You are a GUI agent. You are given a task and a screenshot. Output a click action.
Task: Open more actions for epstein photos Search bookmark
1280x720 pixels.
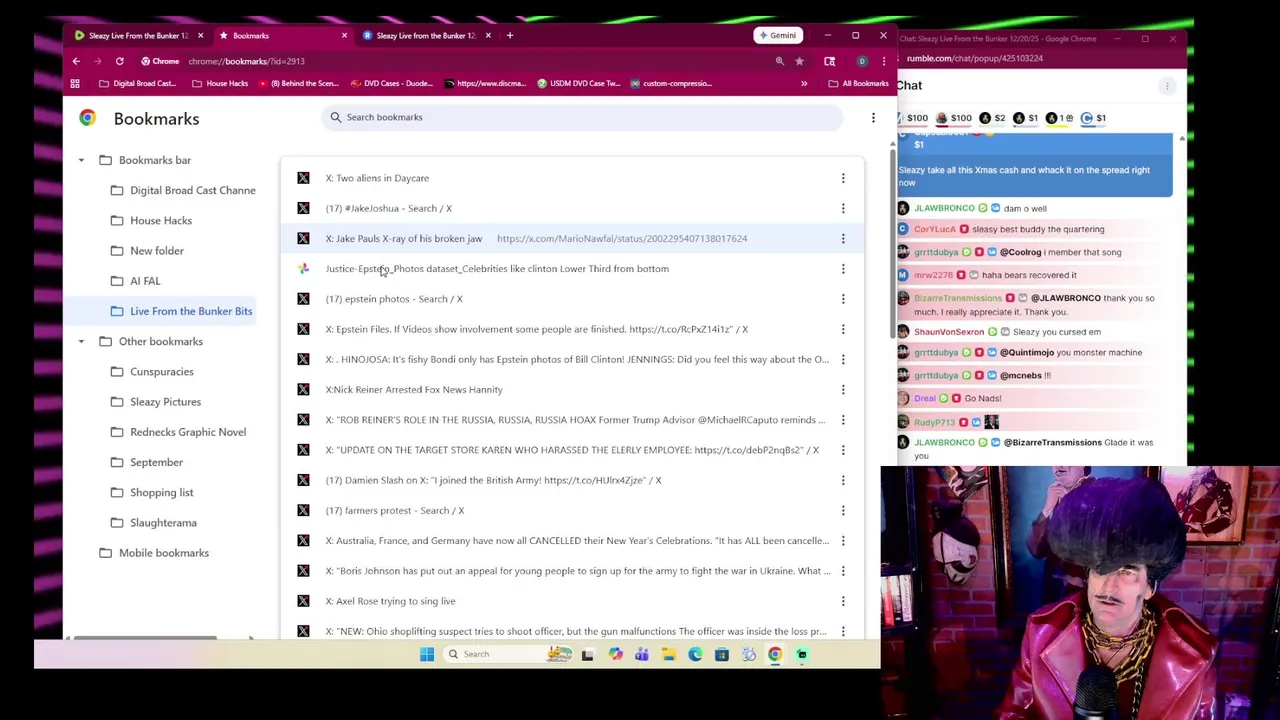[x=843, y=299]
